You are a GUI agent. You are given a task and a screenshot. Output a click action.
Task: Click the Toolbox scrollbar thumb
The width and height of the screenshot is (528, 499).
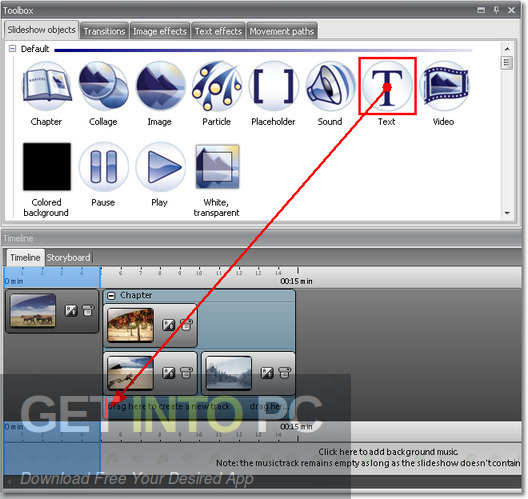point(507,63)
